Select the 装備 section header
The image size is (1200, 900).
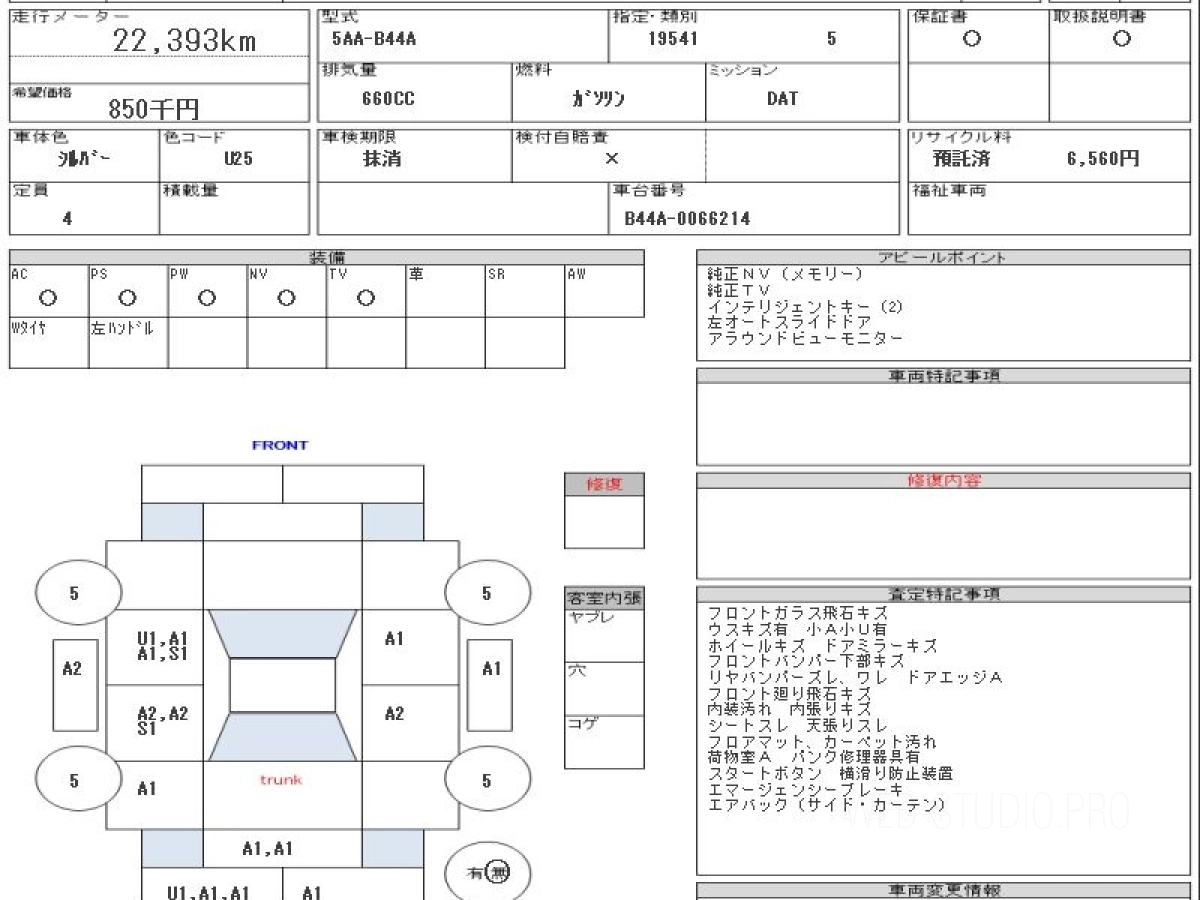pyautogui.click(x=327, y=257)
